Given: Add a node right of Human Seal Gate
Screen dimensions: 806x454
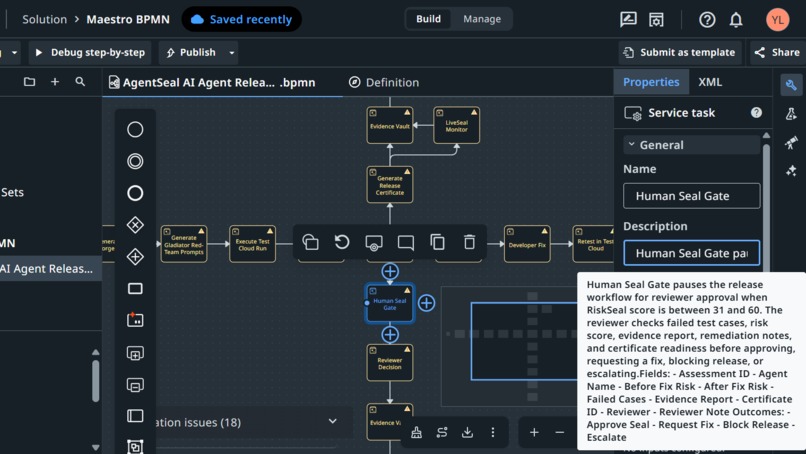Looking at the screenshot, I should (x=426, y=303).
